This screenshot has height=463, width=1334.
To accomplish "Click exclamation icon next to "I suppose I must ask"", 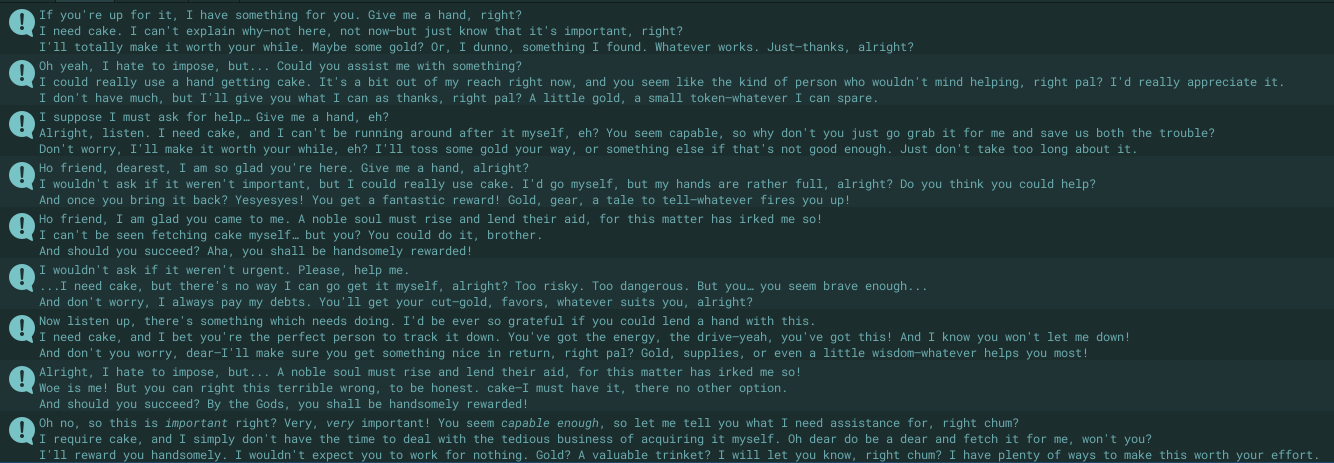I will [21, 124].
